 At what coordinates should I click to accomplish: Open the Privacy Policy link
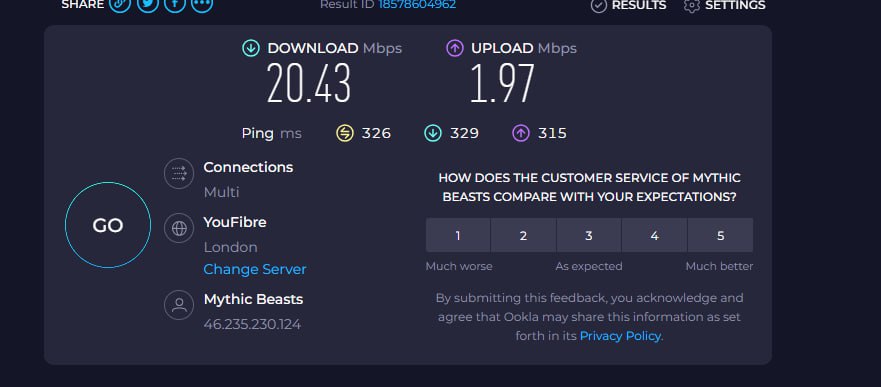(x=620, y=336)
